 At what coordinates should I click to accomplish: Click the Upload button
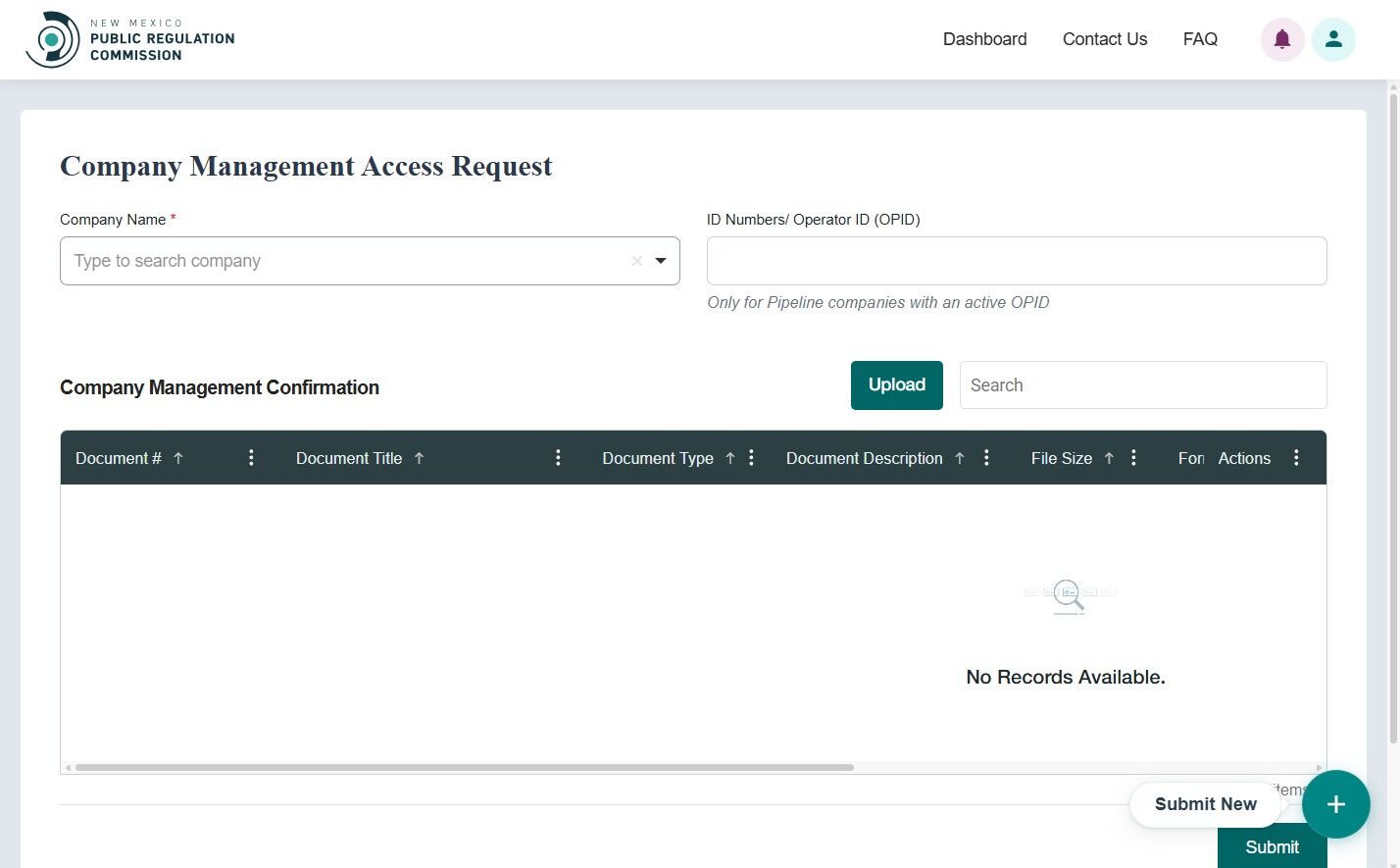[x=896, y=384]
